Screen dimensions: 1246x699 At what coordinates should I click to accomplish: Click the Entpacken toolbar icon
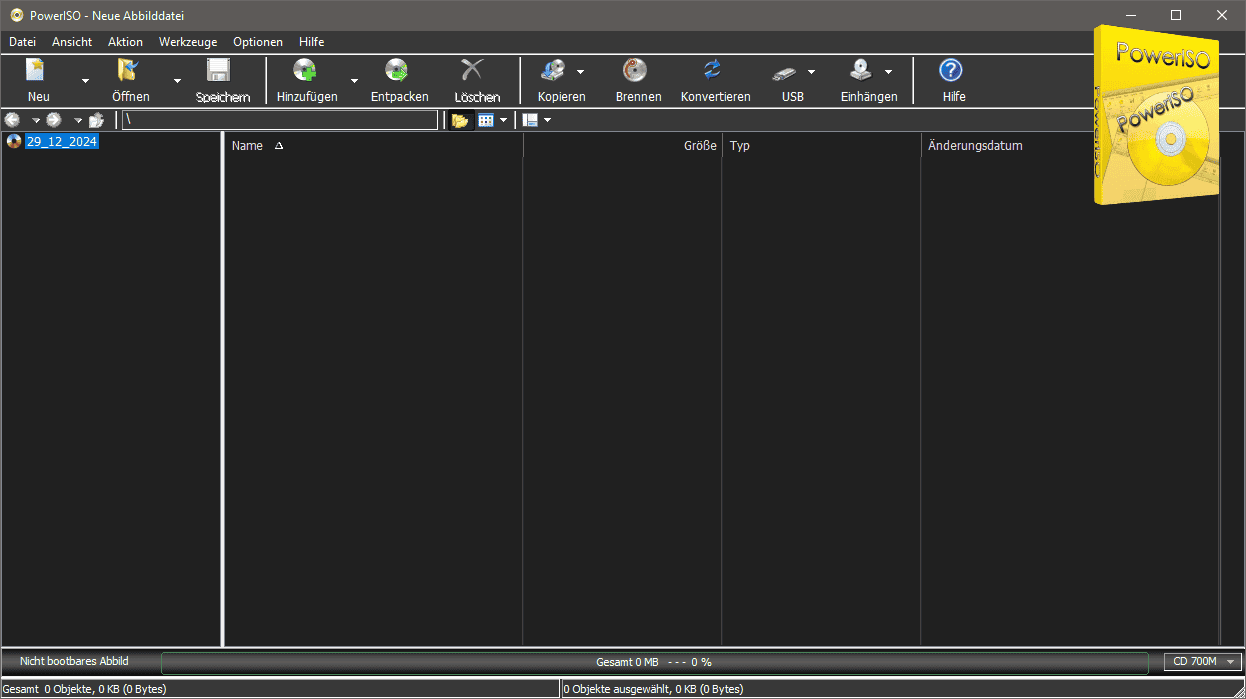click(x=397, y=70)
